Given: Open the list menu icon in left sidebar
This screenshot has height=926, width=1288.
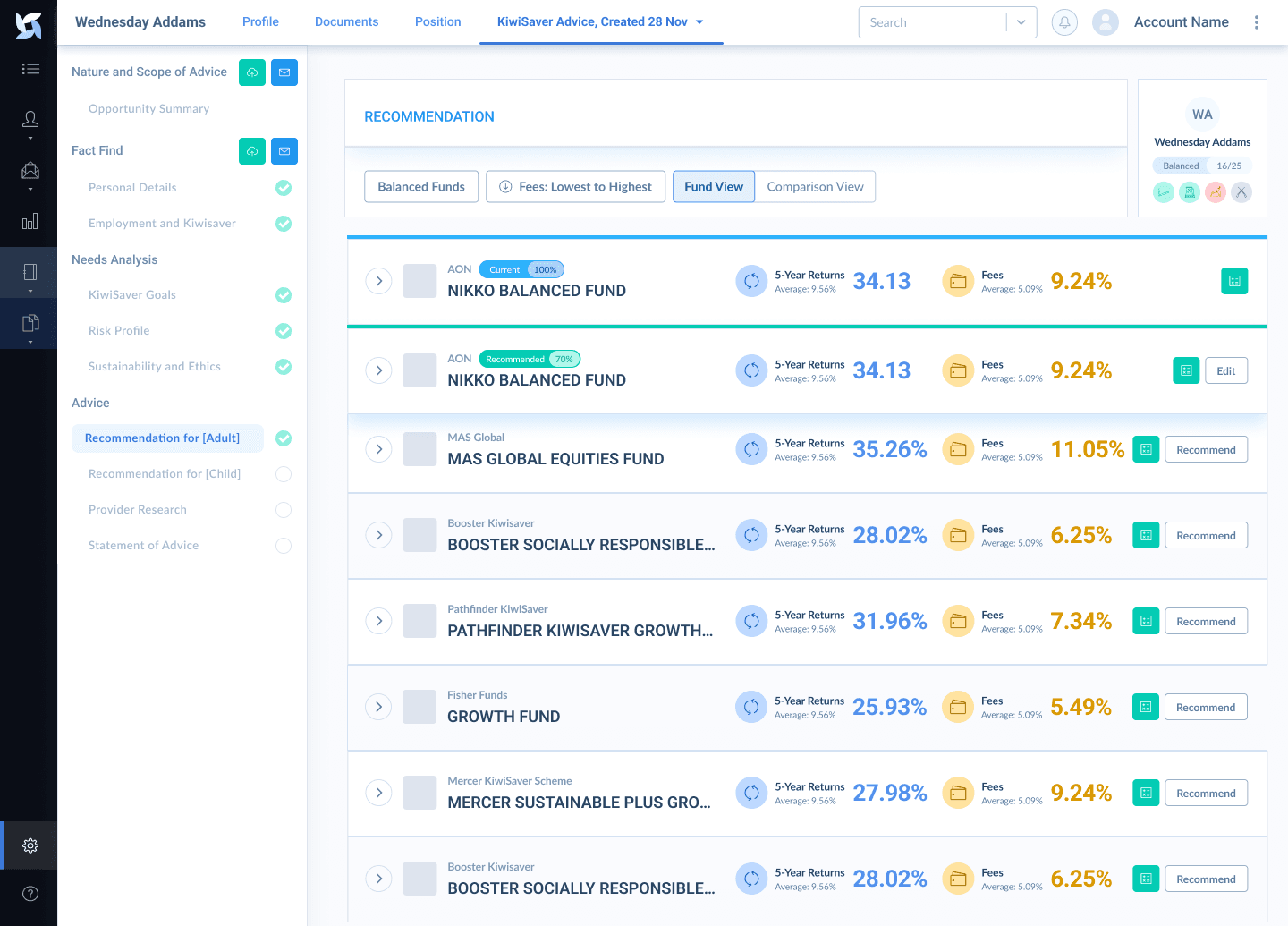Looking at the screenshot, I should 30,69.
